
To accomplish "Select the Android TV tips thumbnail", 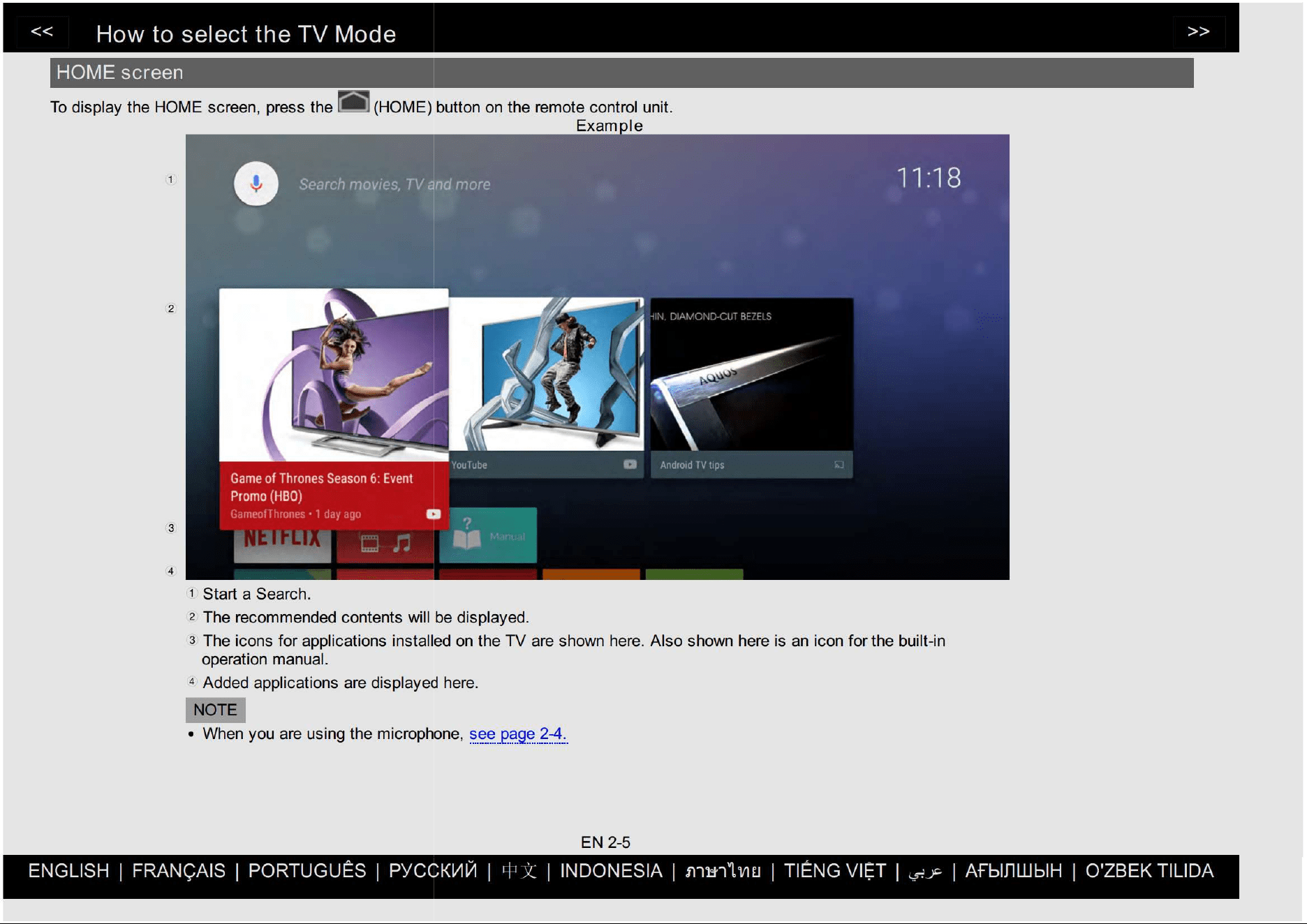I will [751, 374].
